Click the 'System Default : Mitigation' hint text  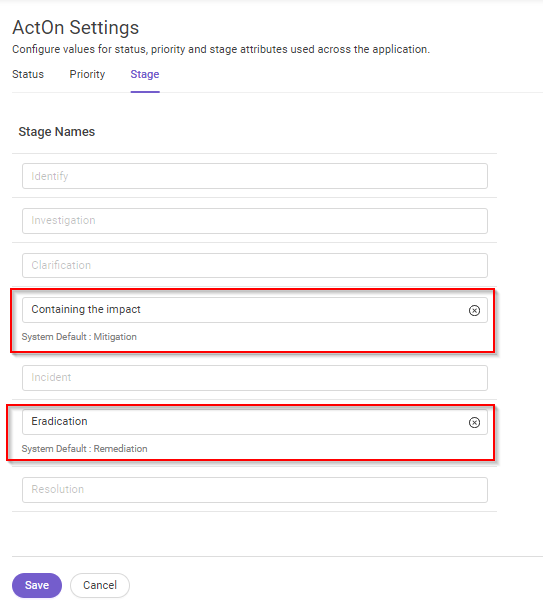coord(79,336)
